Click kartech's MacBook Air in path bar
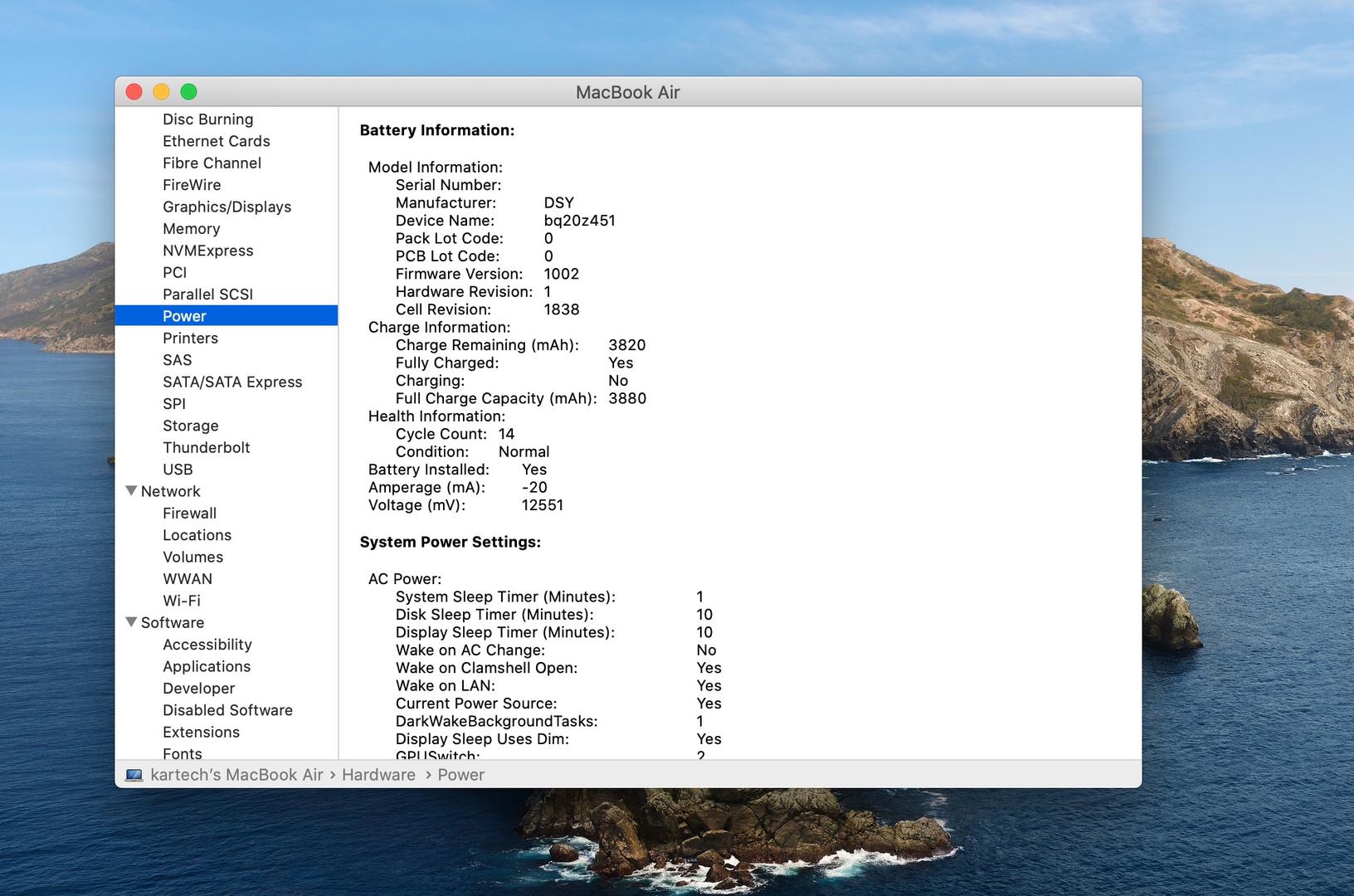The height and width of the screenshot is (896, 1354). pyautogui.click(x=236, y=775)
